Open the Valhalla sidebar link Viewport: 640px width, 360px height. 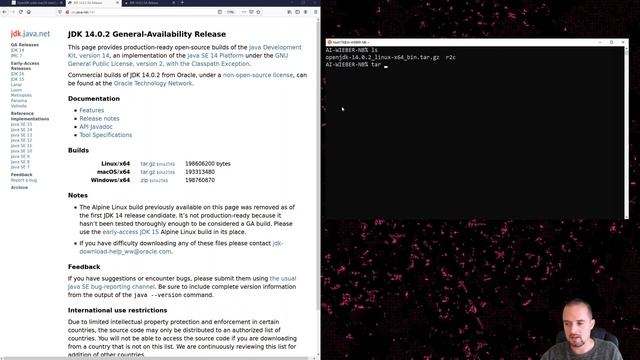tap(19, 106)
